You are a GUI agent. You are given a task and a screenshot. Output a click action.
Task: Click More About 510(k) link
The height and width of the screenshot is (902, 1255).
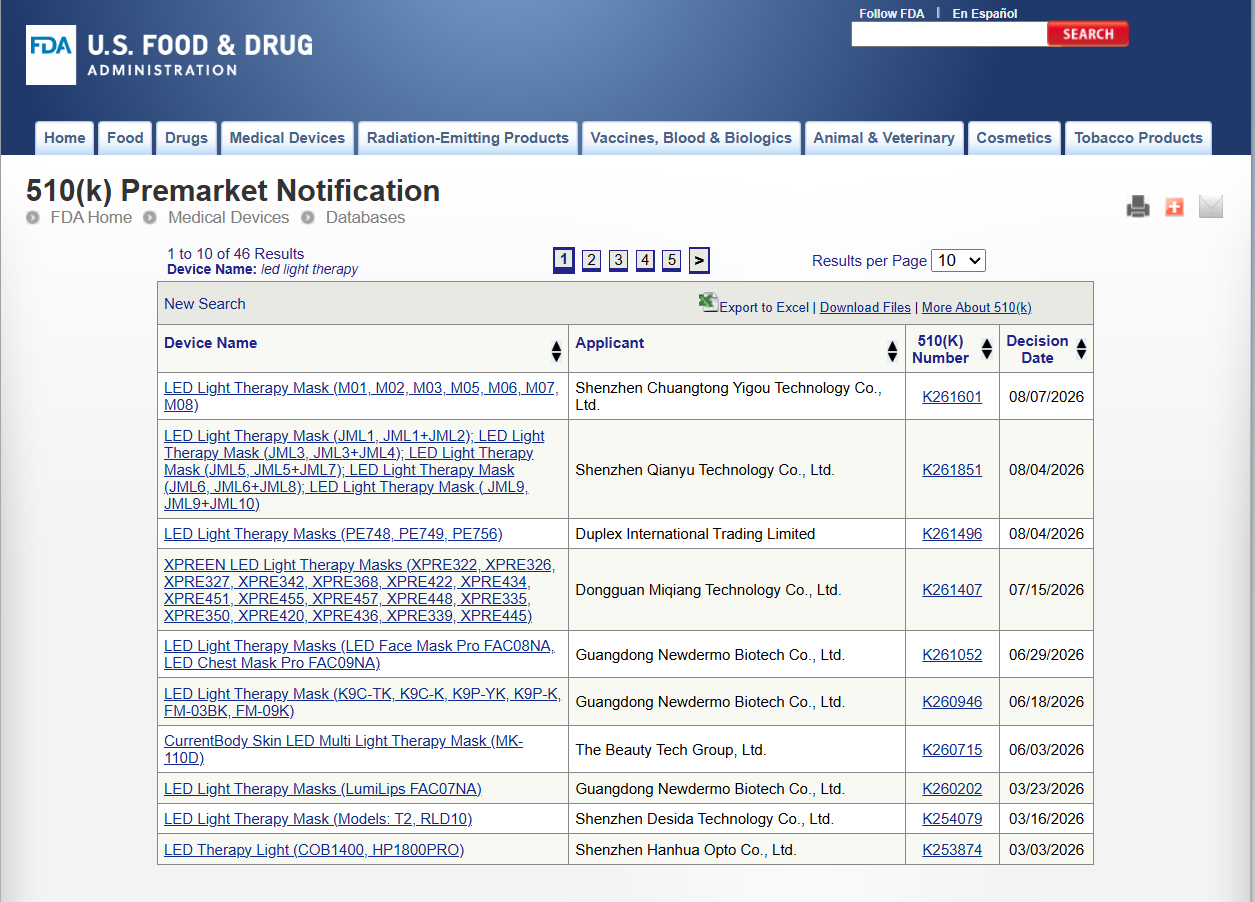[x=976, y=307]
